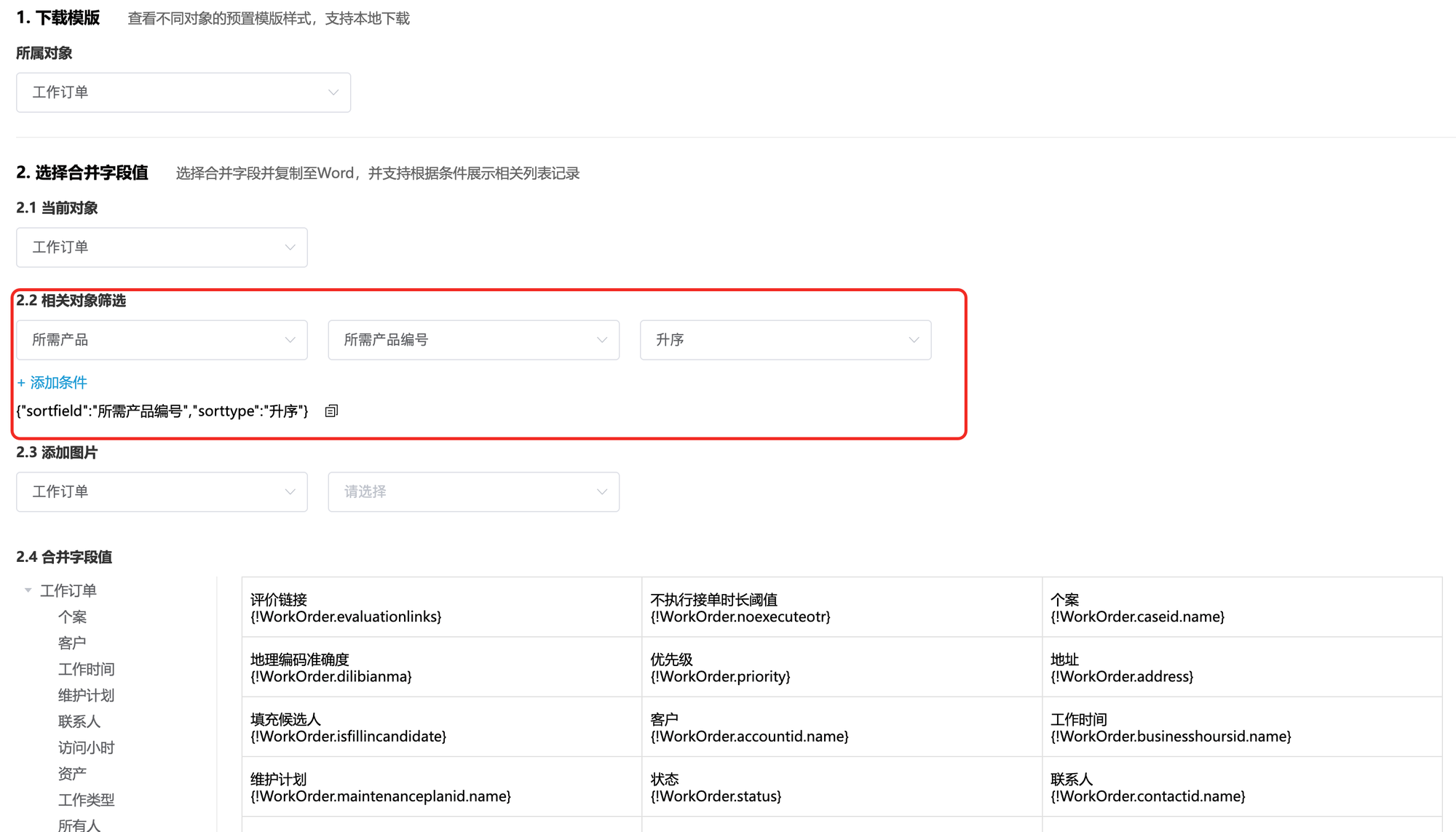Image resolution: width=1456 pixels, height=832 pixels.
Task: Click the copy icon beside the sortfield JSON
Action: point(331,411)
